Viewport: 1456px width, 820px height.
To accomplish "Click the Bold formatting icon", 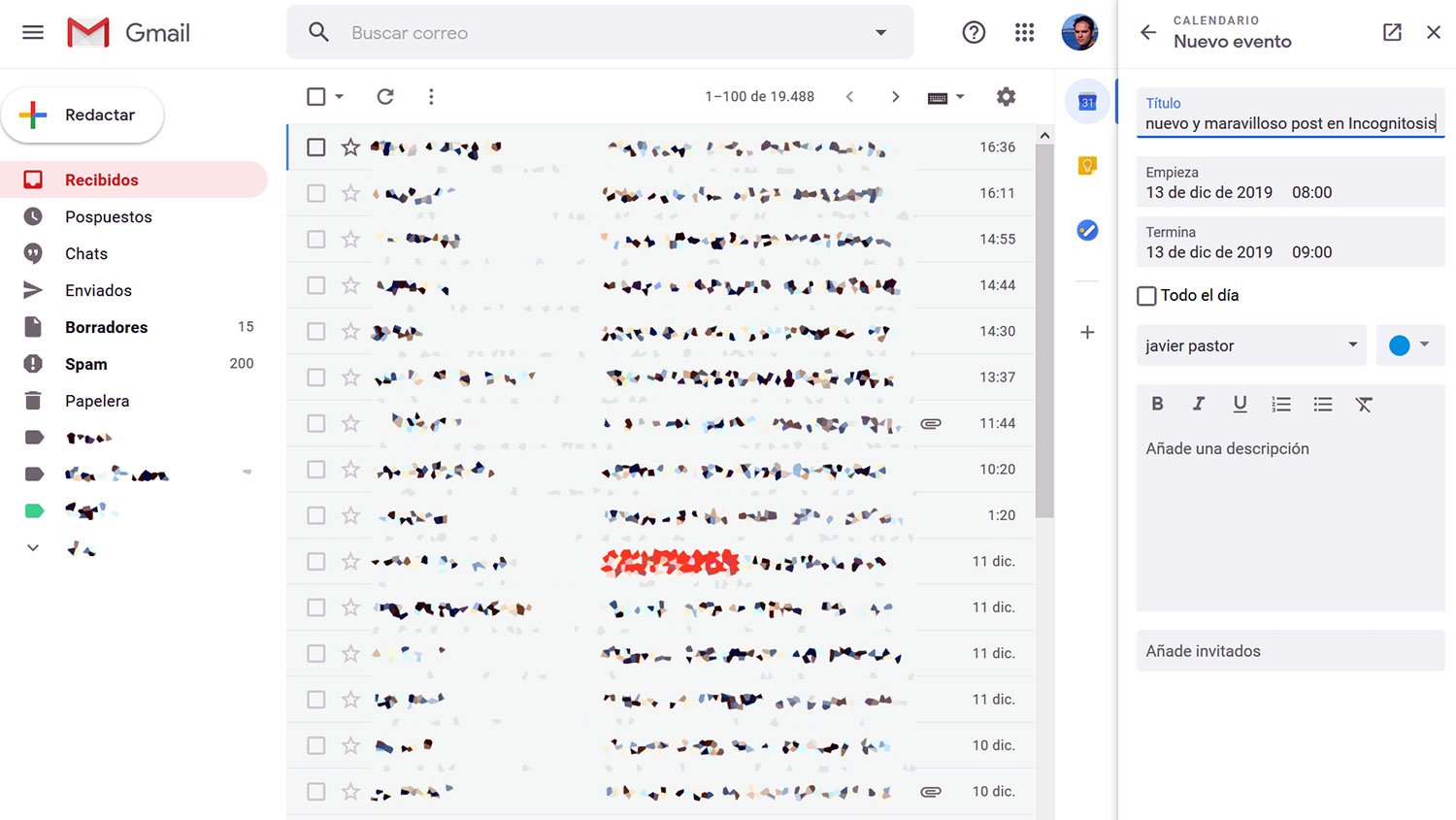I will click(x=1157, y=404).
